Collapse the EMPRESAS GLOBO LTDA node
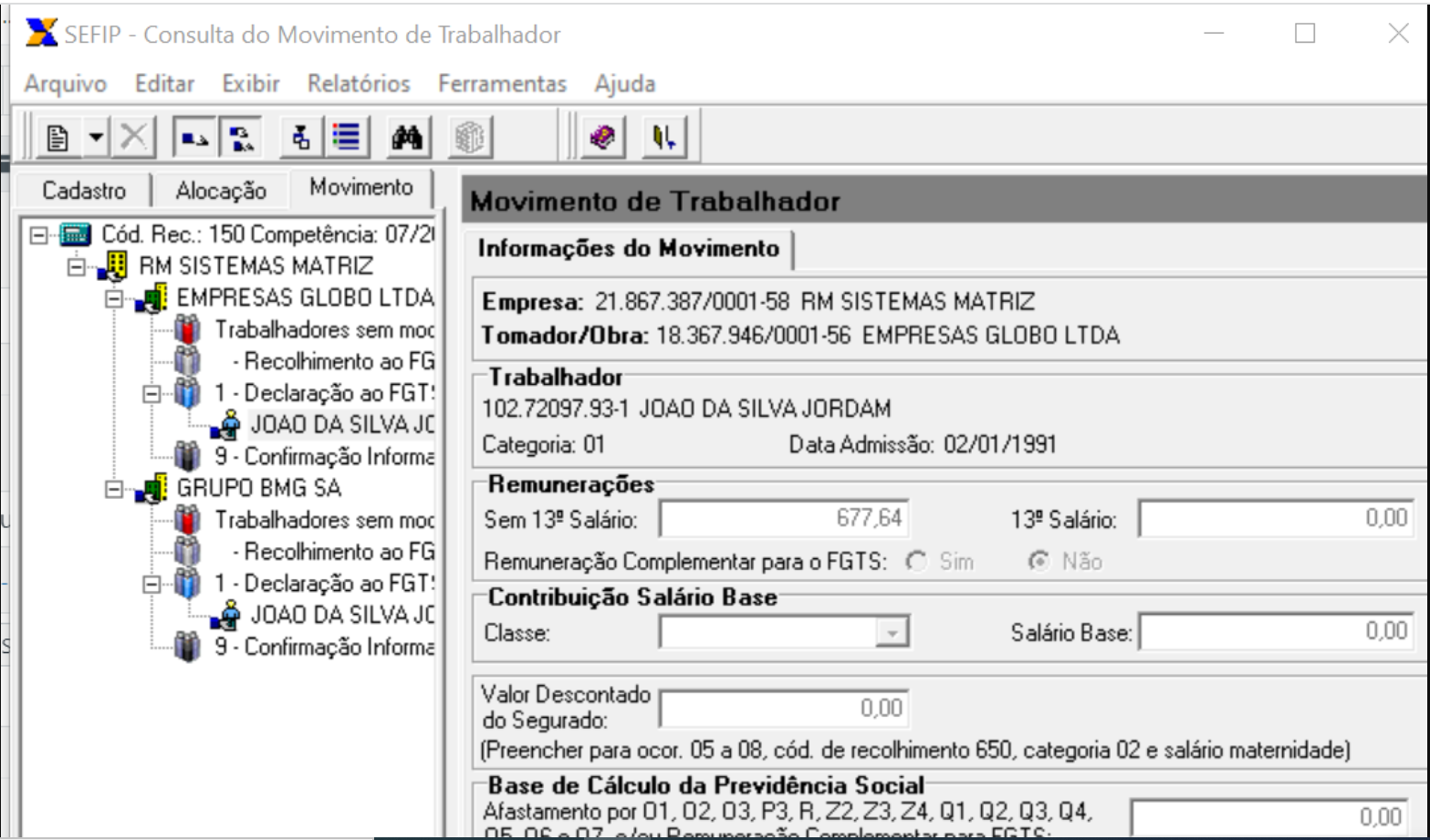This screenshot has height=840, width=1430. coord(113,299)
